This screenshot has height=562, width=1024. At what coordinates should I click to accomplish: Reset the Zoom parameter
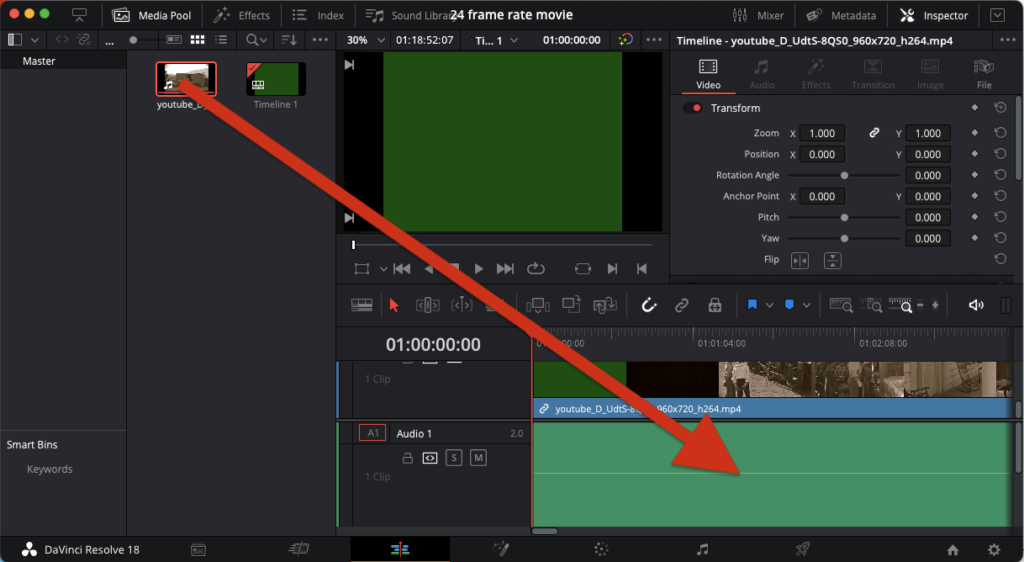pos(1000,133)
